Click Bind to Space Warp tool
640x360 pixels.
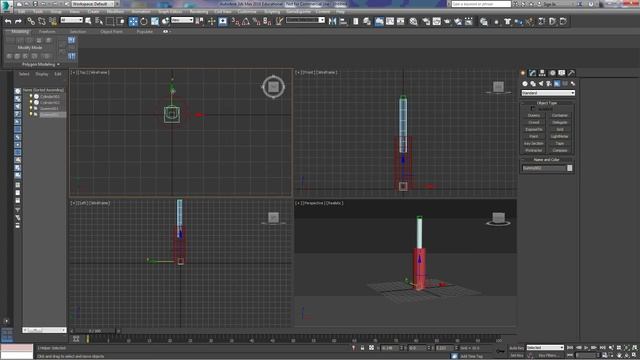tap(53, 21)
